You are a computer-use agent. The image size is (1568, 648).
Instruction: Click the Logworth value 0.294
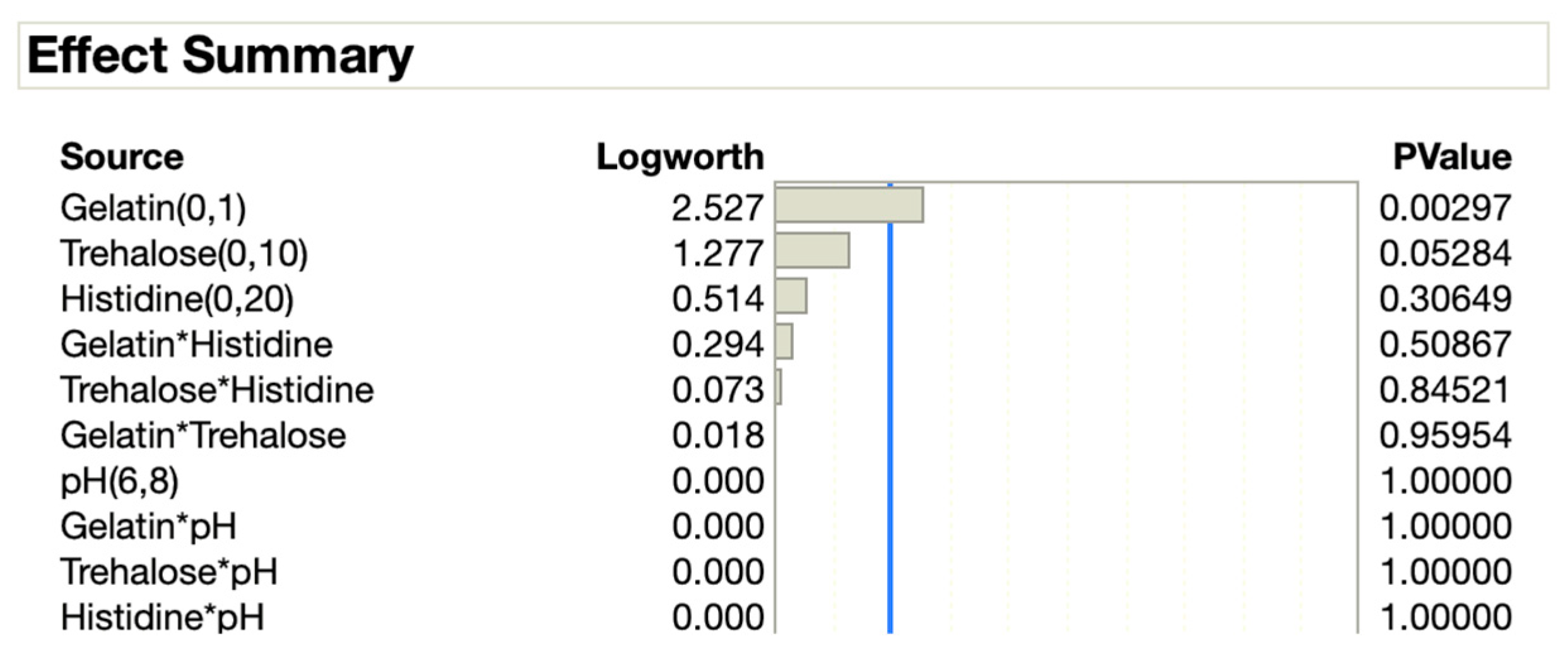pyautogui.click(x=718, y=345)
